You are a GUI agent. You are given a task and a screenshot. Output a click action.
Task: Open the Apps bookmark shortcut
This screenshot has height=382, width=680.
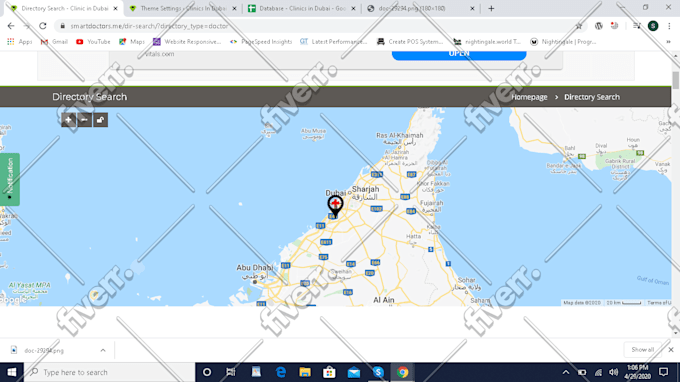pos(20,42)
